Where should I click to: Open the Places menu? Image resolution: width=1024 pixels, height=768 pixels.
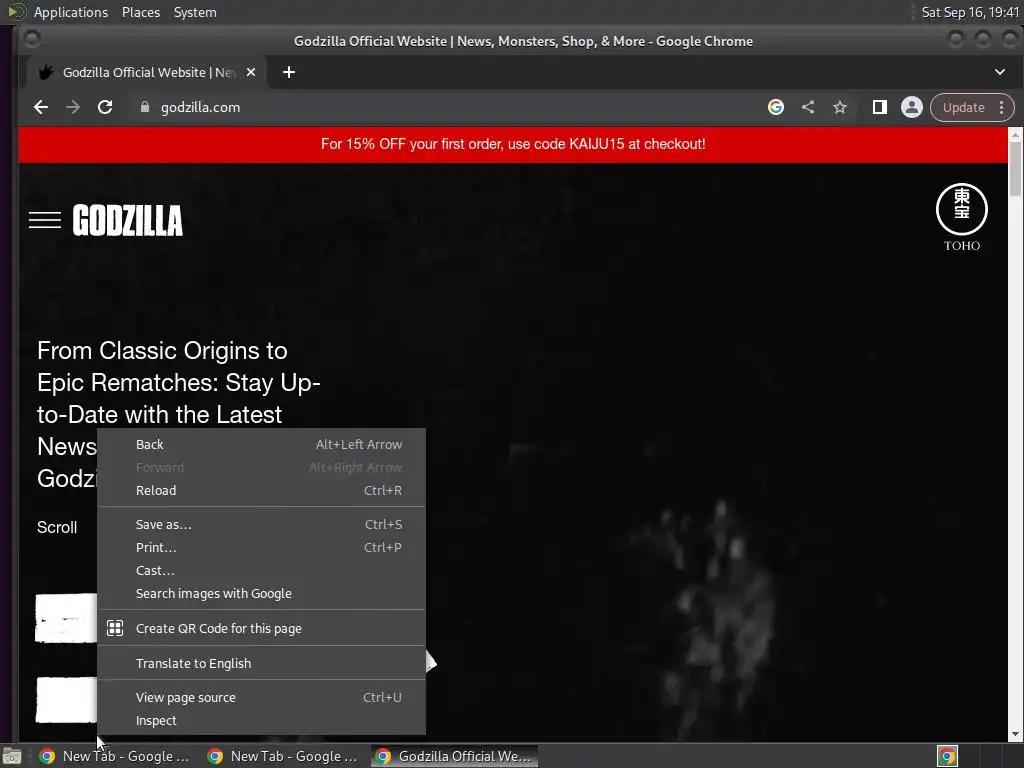click(x=141, y=12)
